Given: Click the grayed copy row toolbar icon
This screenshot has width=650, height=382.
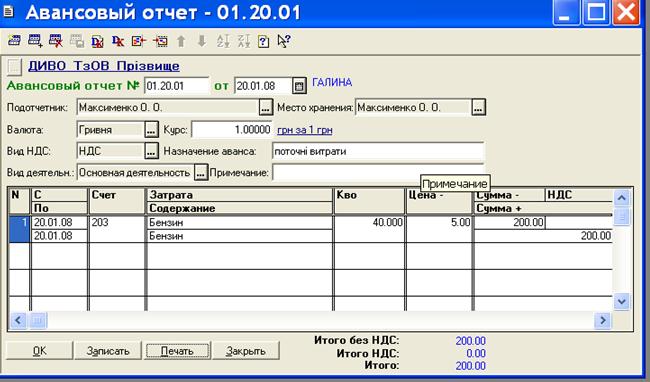Looking at the screenshot, I should [x=77, y=41].
